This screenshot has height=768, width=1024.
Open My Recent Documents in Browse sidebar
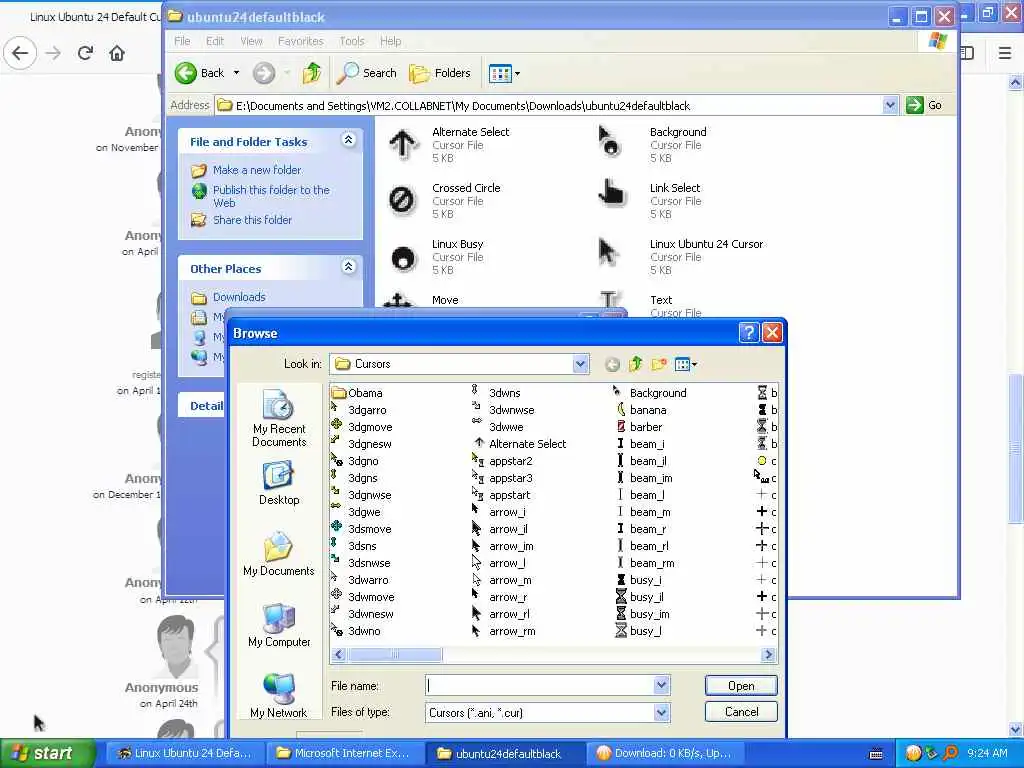[279, 418]
